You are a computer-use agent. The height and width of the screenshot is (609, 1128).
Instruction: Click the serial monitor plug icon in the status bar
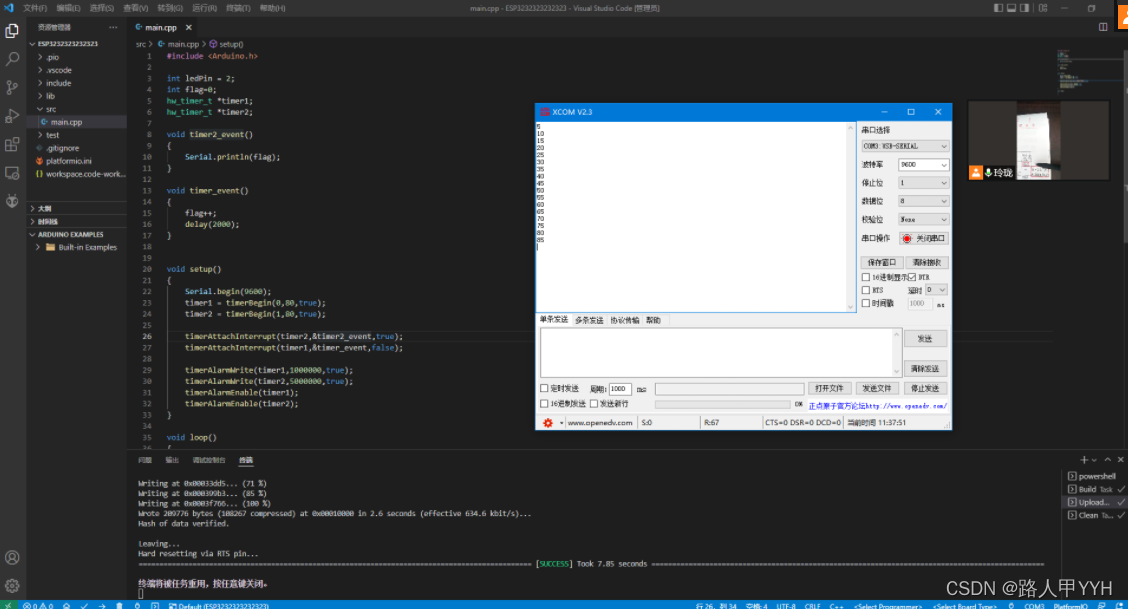pyautogui.click(x=137, y=605)
